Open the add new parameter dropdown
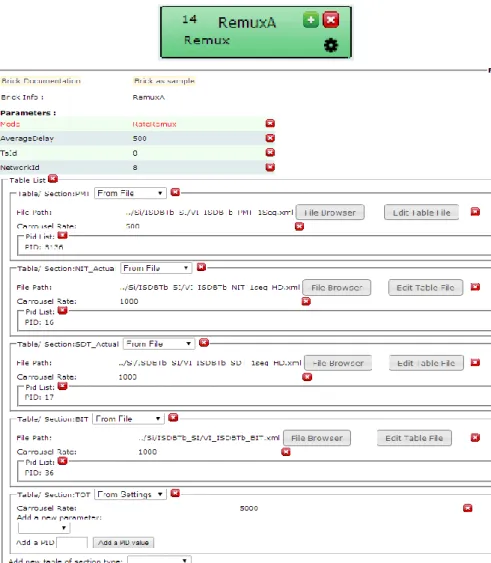Image resolution: width=491 pixels, height=563 pixels. [x=44, y=528]
